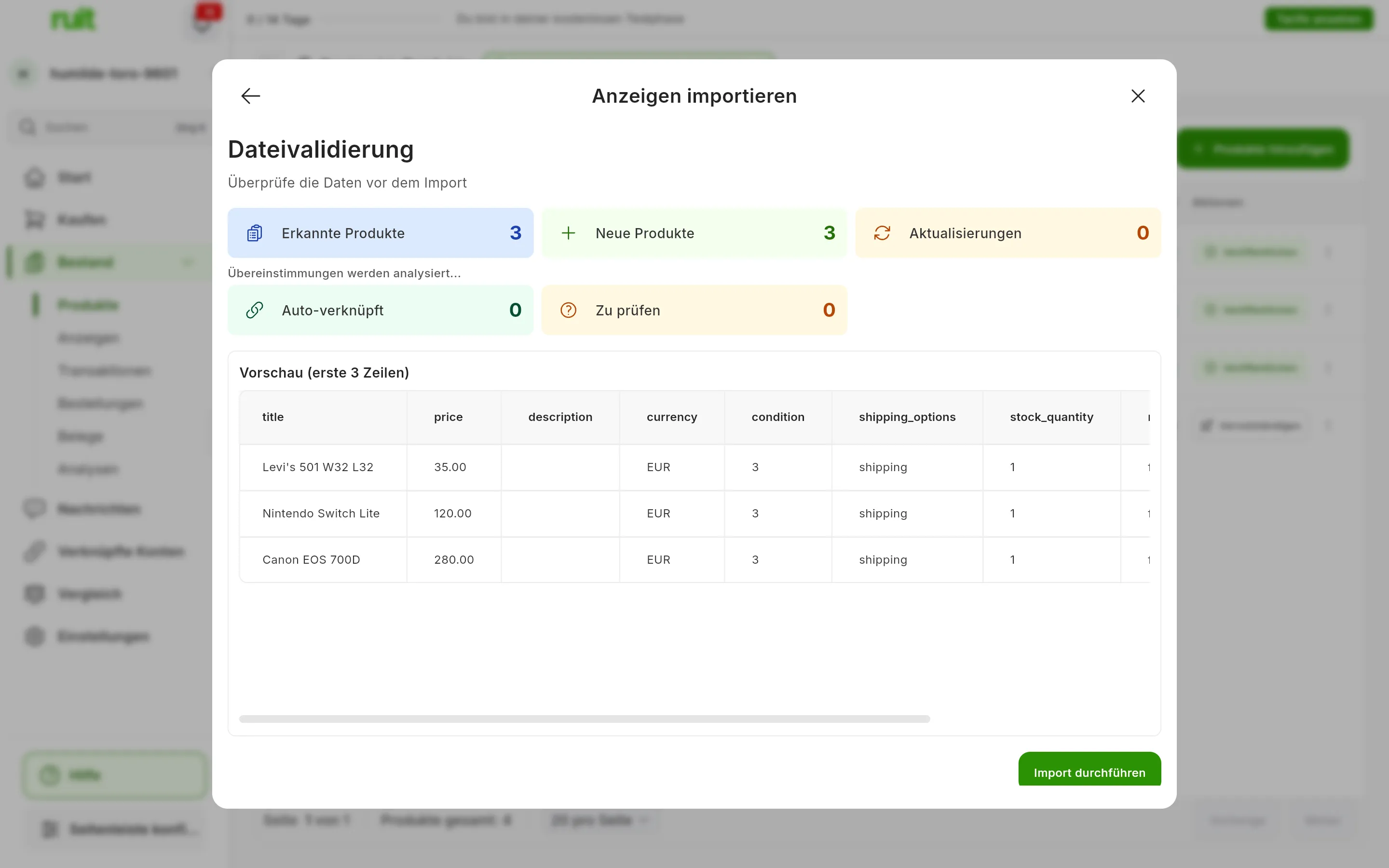
Task: Click shipping in the Canon EOS 700D row
Action: 883,560
